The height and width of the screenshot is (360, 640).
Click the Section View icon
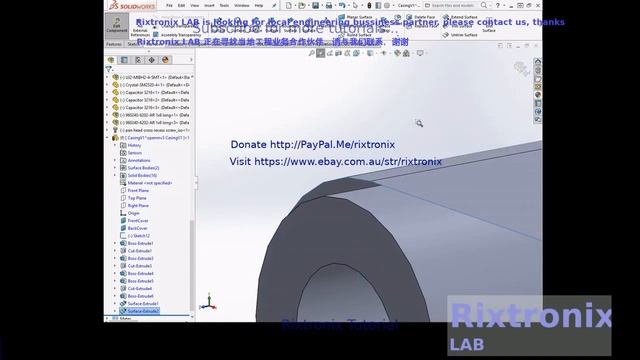point(338,53)
